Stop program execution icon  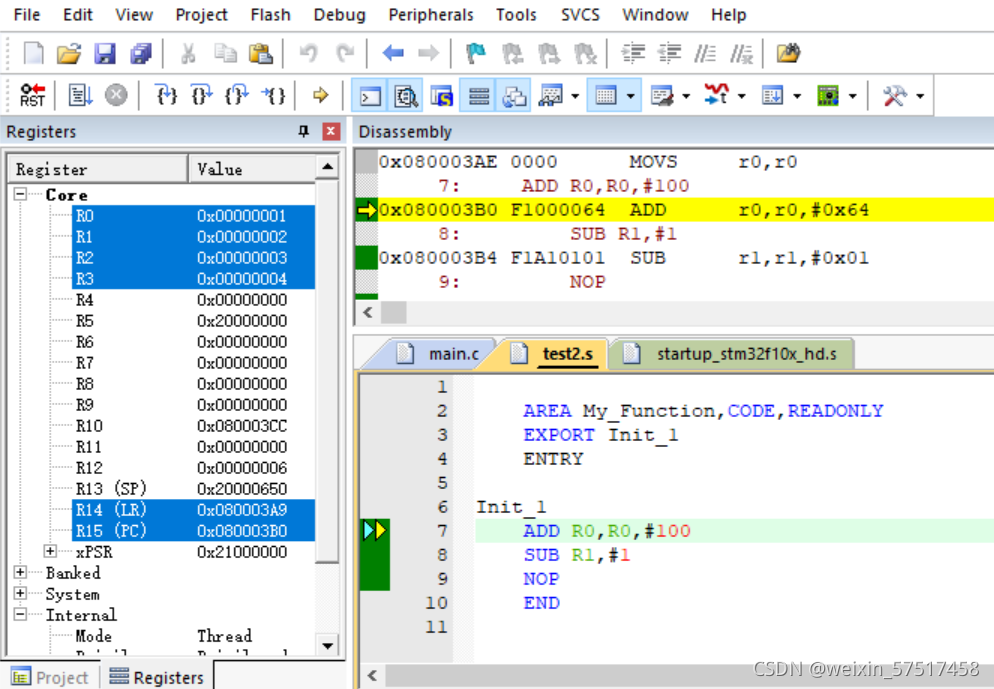tap(115, 96)
